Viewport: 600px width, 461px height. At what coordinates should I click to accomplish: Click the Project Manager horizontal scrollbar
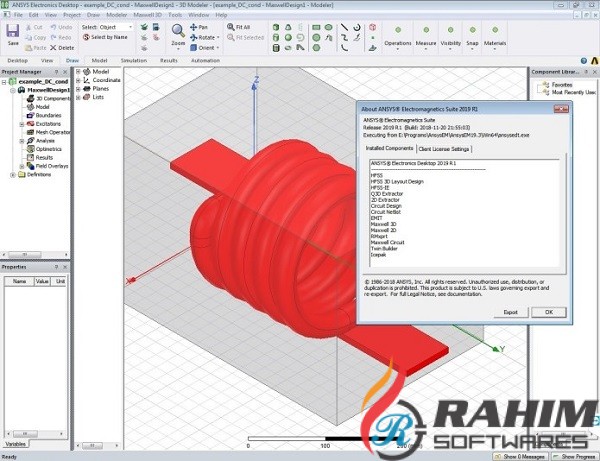(34, 254)
